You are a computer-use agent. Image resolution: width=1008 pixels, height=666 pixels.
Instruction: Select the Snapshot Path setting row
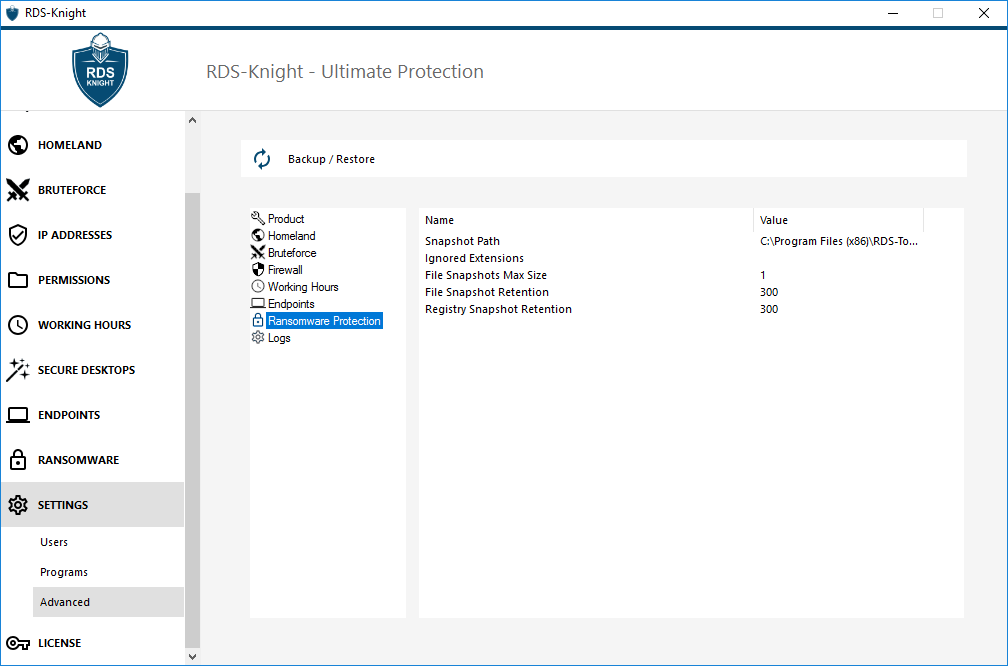[671, 241]
